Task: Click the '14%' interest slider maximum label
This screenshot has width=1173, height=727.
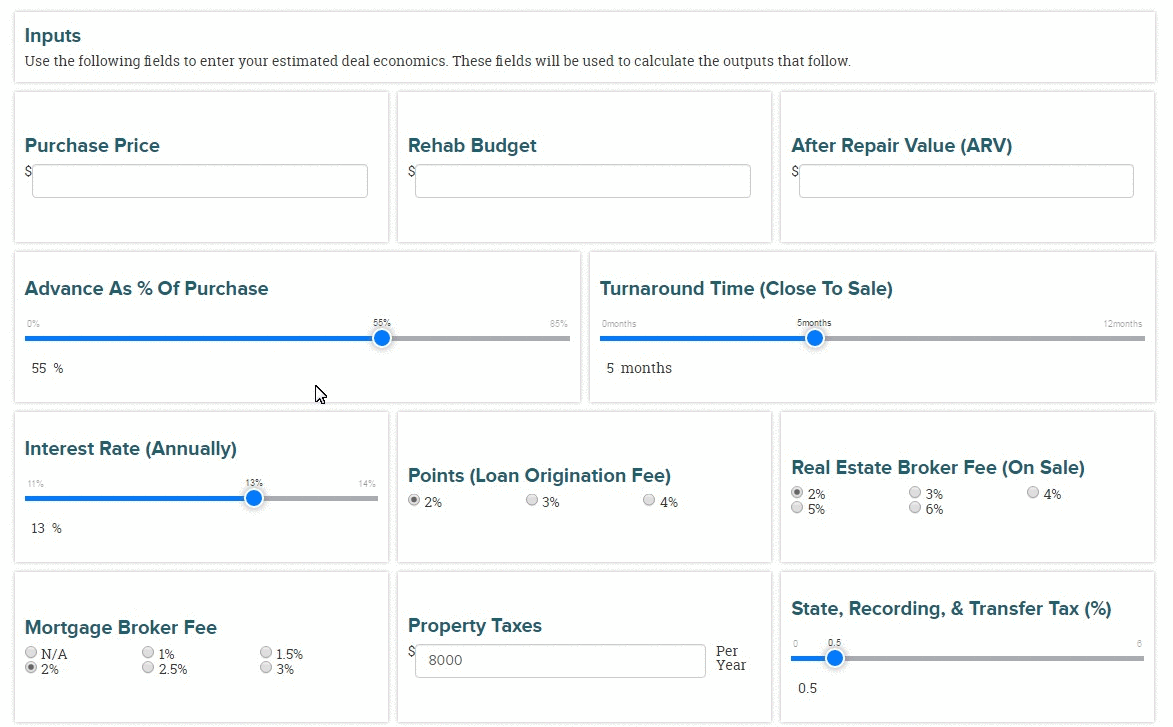Action: click(x=367, y=484)
